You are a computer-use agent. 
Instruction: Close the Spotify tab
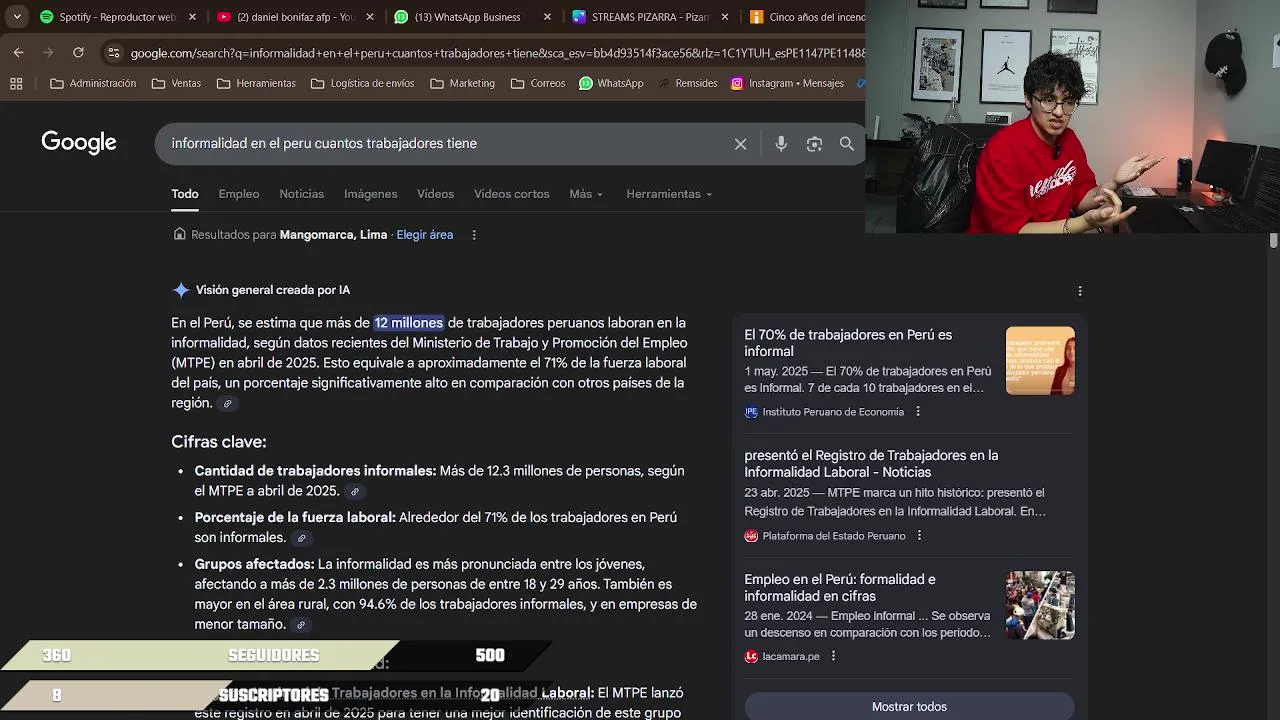(x=192, y=17)
